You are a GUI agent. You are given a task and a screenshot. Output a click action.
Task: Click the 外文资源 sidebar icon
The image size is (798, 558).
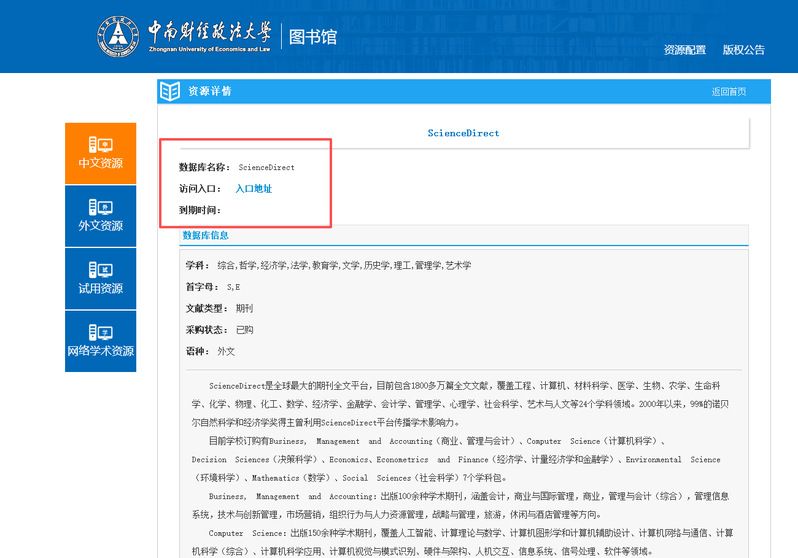[100, 207]
